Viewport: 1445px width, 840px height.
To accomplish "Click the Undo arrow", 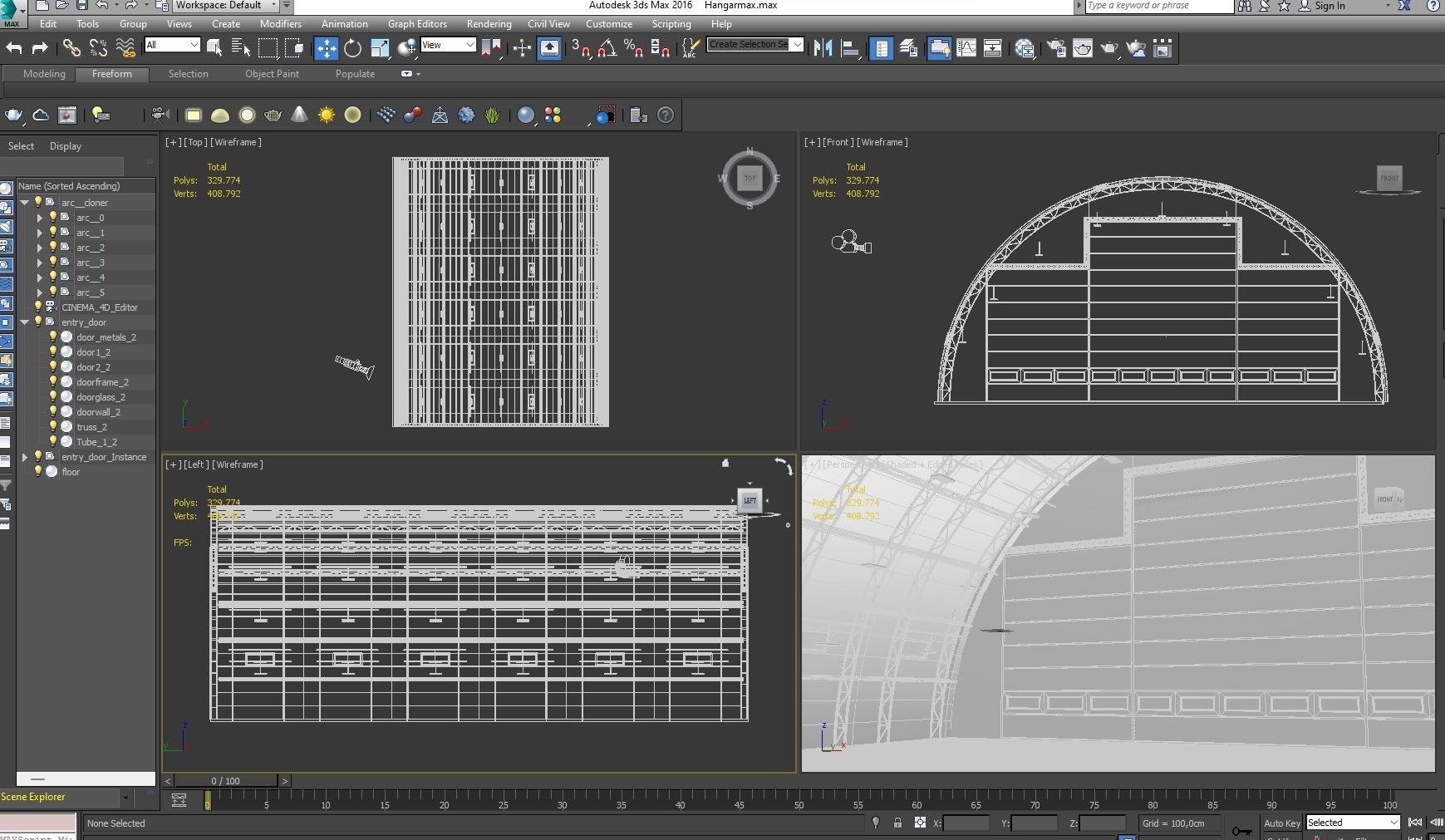I will tap(14, 48).
